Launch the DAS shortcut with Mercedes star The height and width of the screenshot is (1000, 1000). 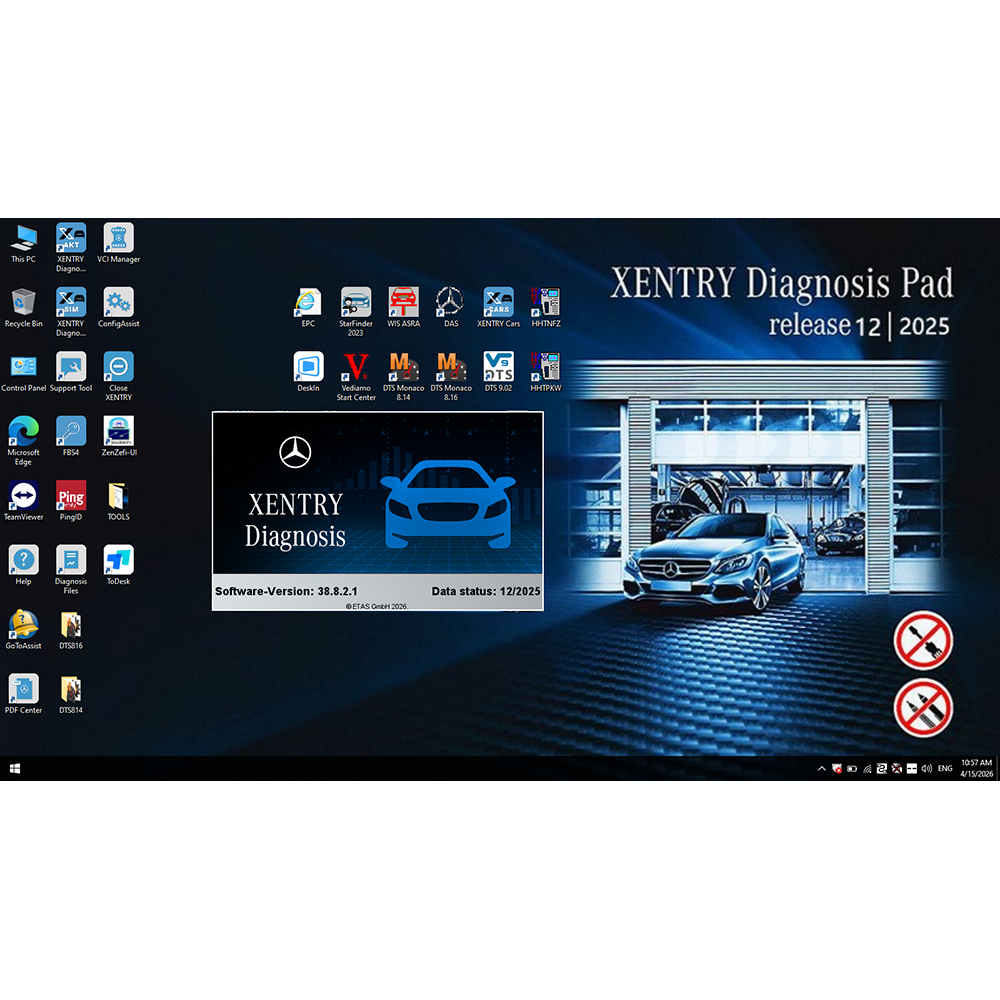coord(450,302)
